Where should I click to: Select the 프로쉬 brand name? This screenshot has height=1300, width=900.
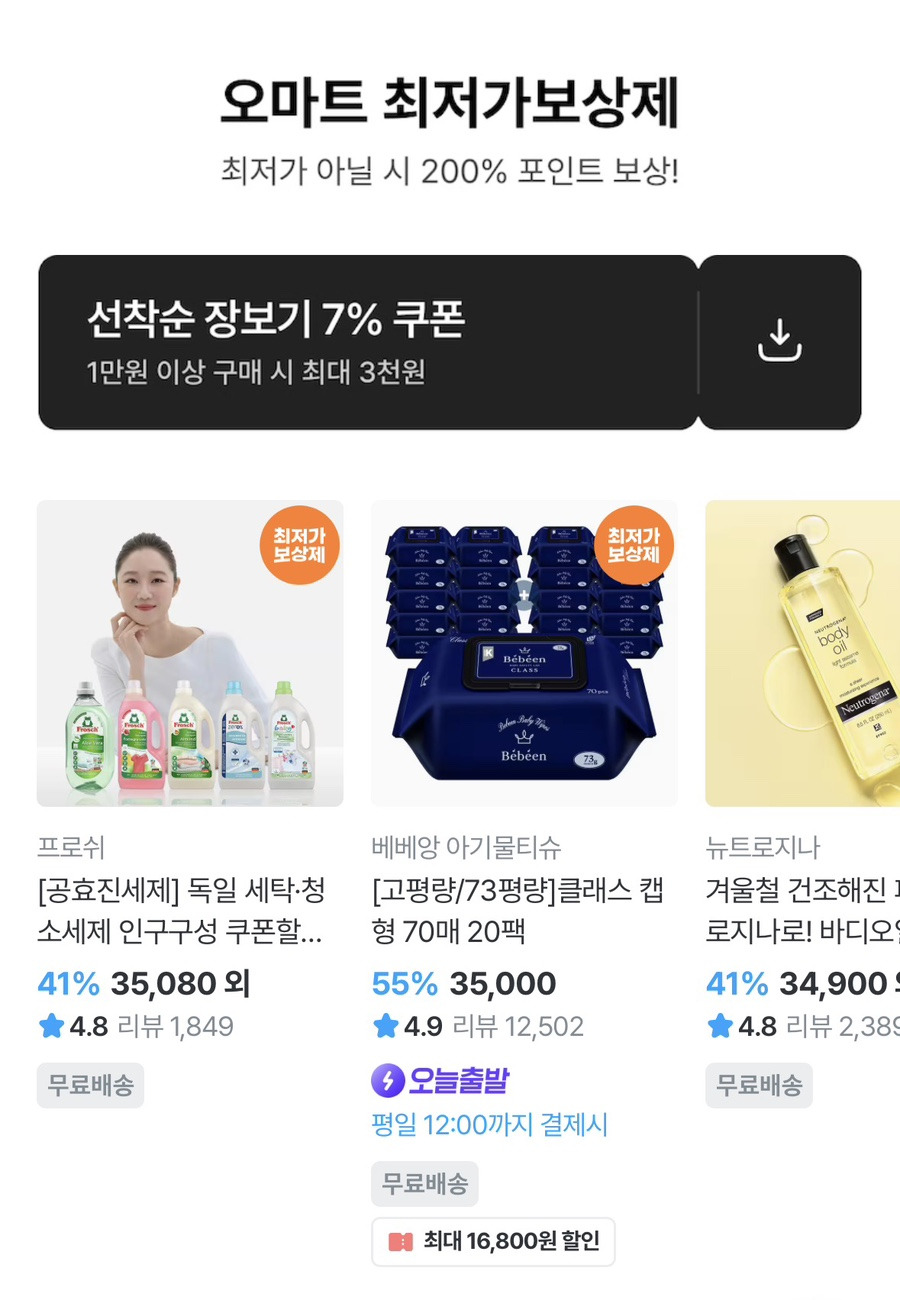[x=71, y=848]
